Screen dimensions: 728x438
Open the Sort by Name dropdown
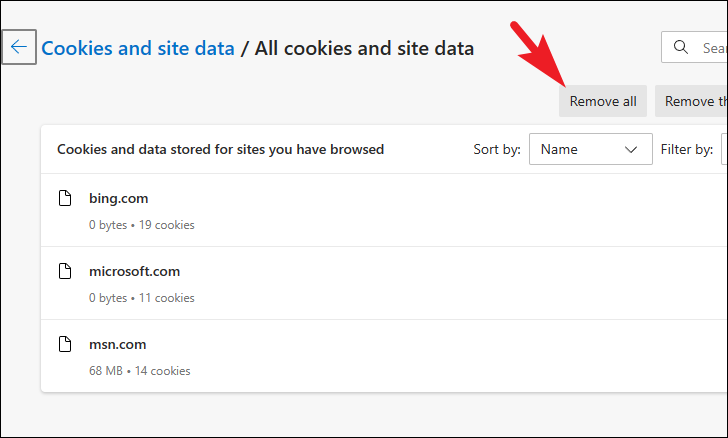coord(591,149)
